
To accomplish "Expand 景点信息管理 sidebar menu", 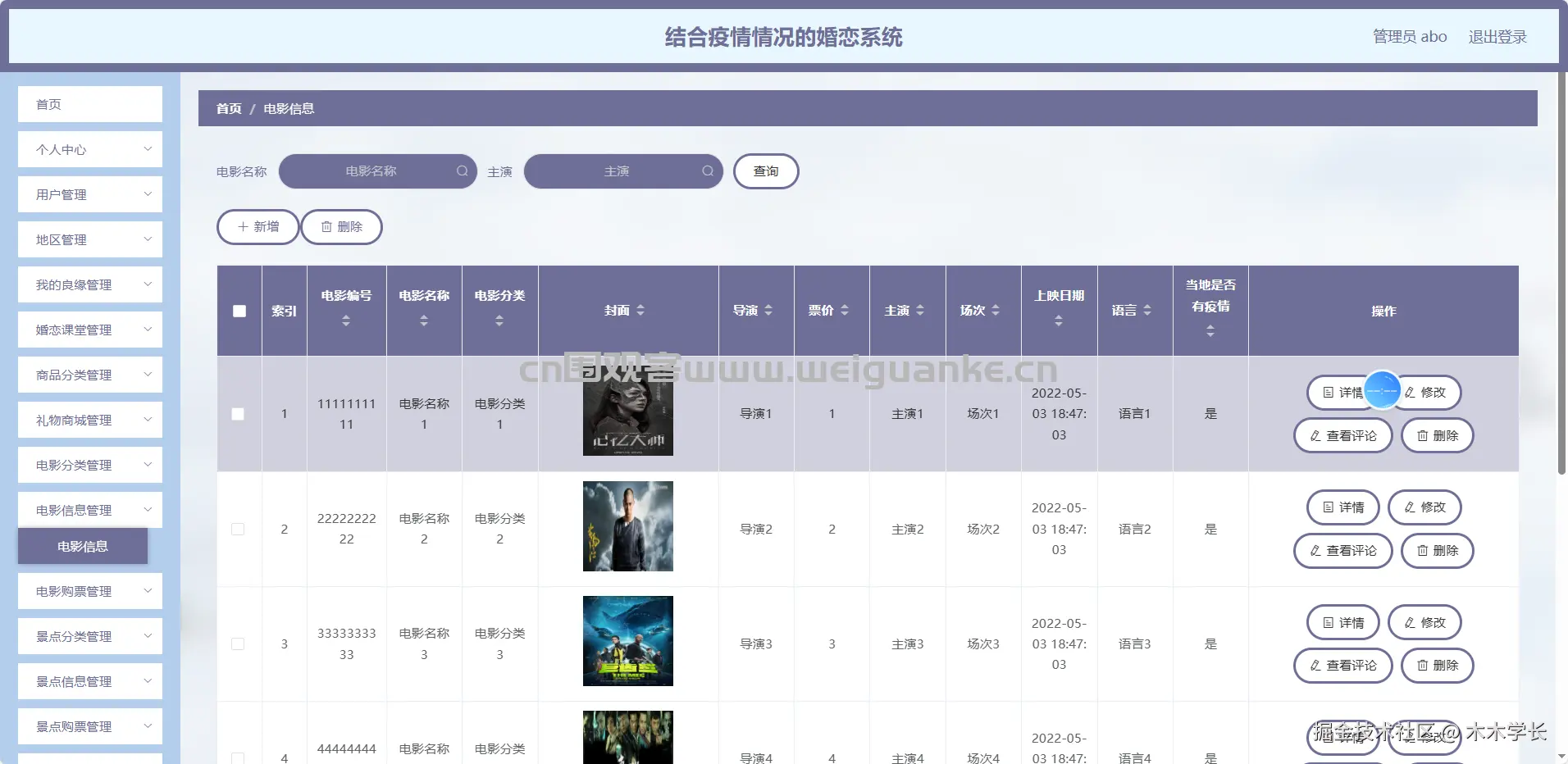I will [x=90, y=681].
